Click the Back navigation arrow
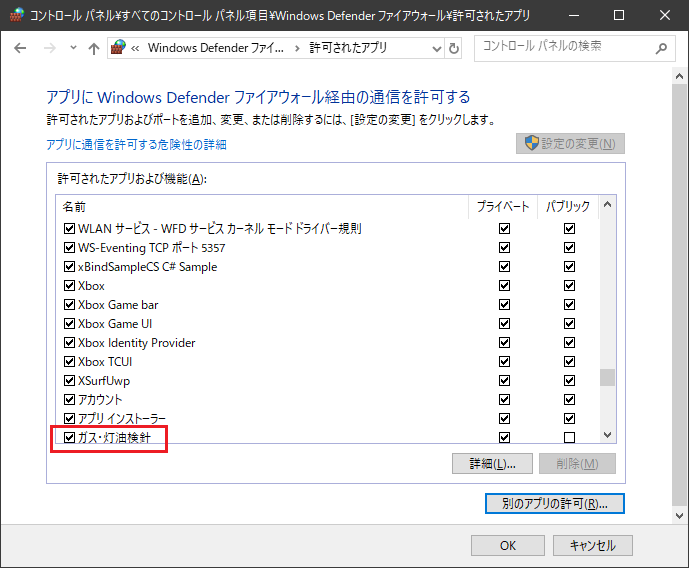689x568 pixels. click(x=22, y=48)
